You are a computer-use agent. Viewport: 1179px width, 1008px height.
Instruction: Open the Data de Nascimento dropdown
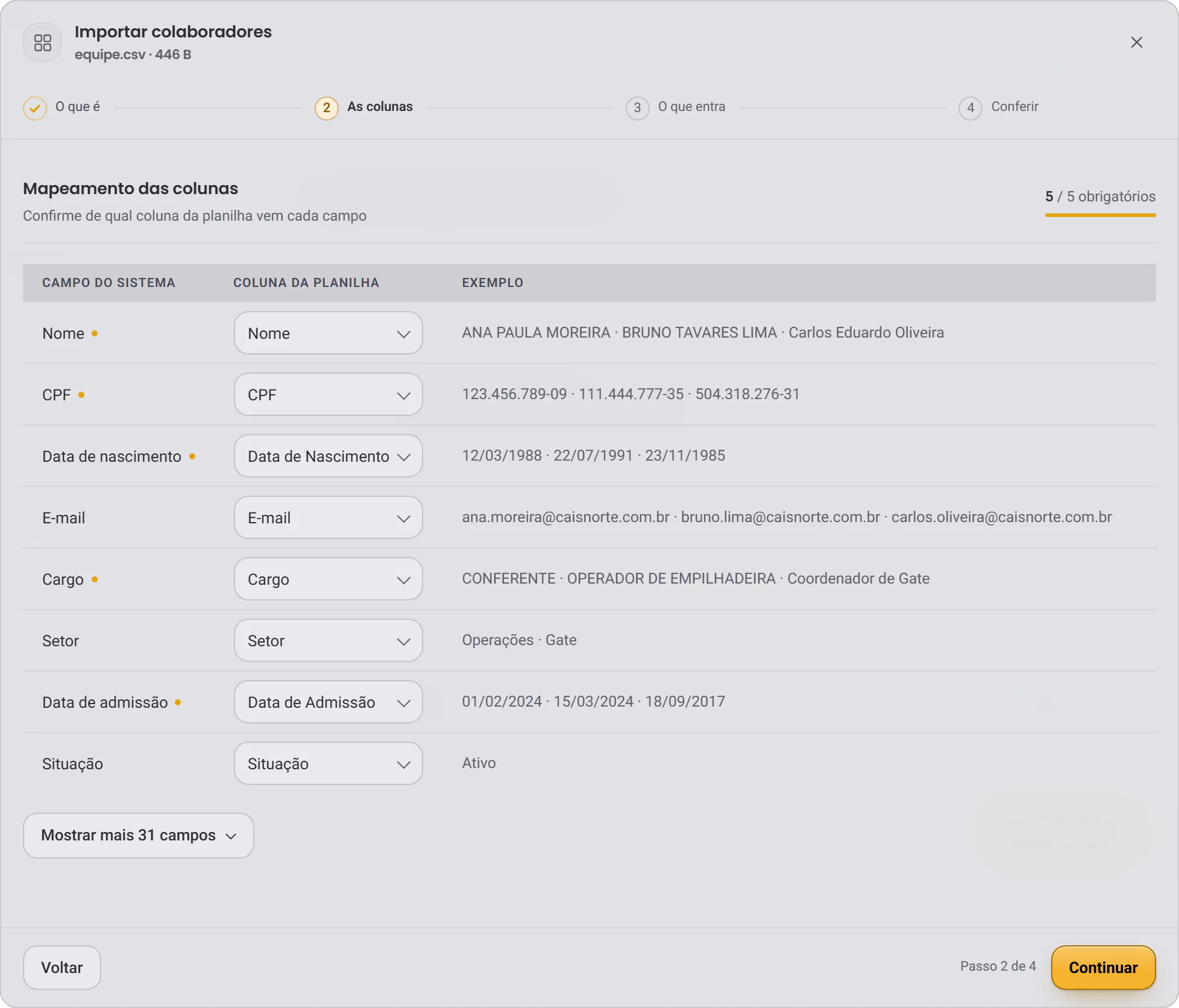(x=329, y=456)
